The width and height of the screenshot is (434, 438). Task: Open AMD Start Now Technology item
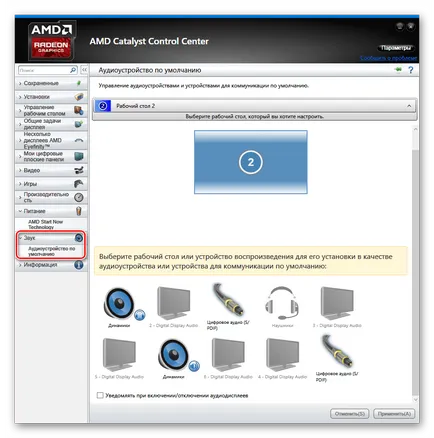[45, 224]
